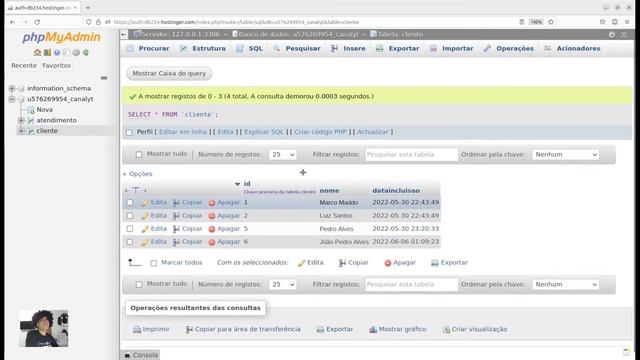
Task: Click the Exportar icon beside Com os seleccionados
Action: coord(435,263)
